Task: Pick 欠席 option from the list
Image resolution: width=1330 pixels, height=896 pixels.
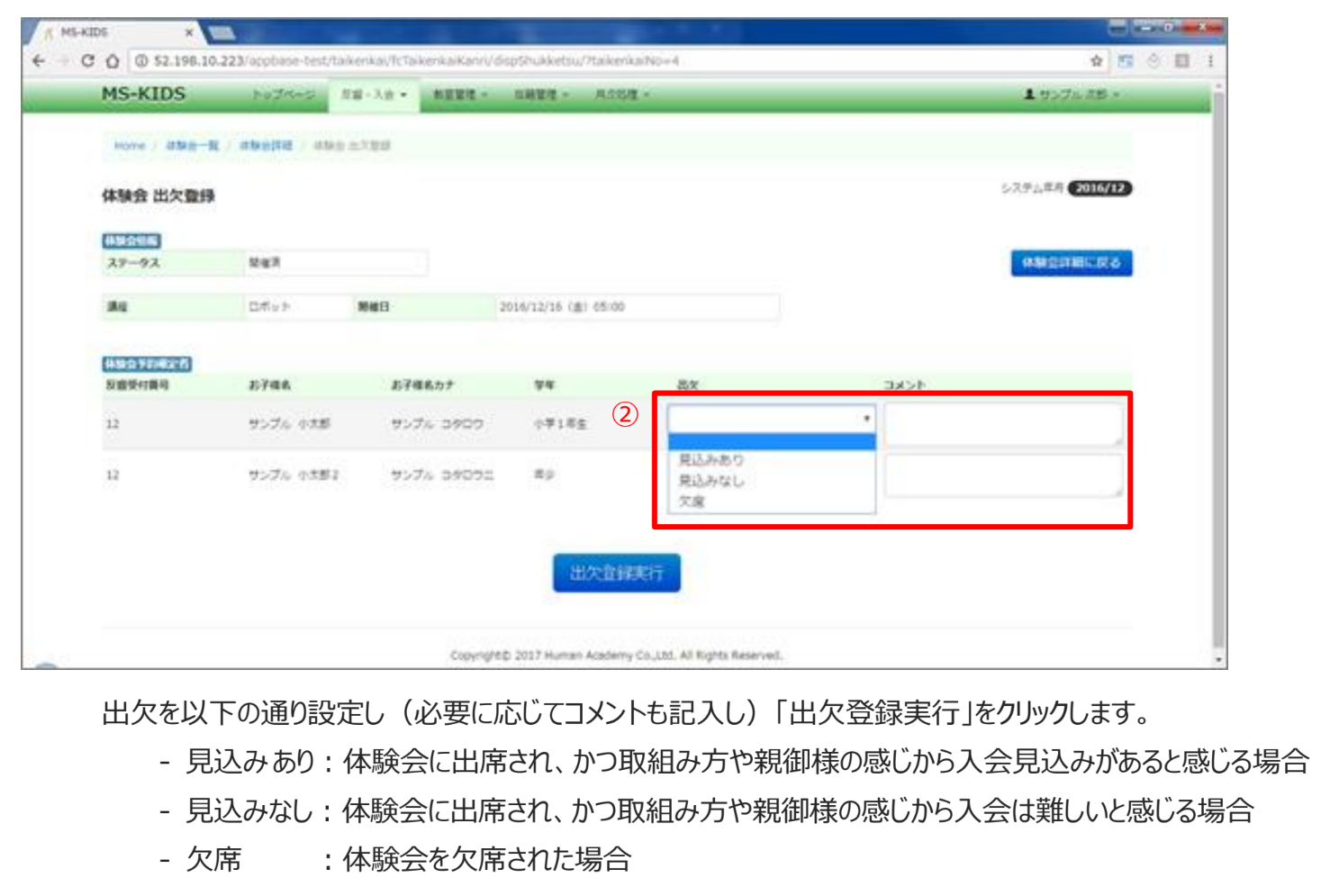Action: 692,502
